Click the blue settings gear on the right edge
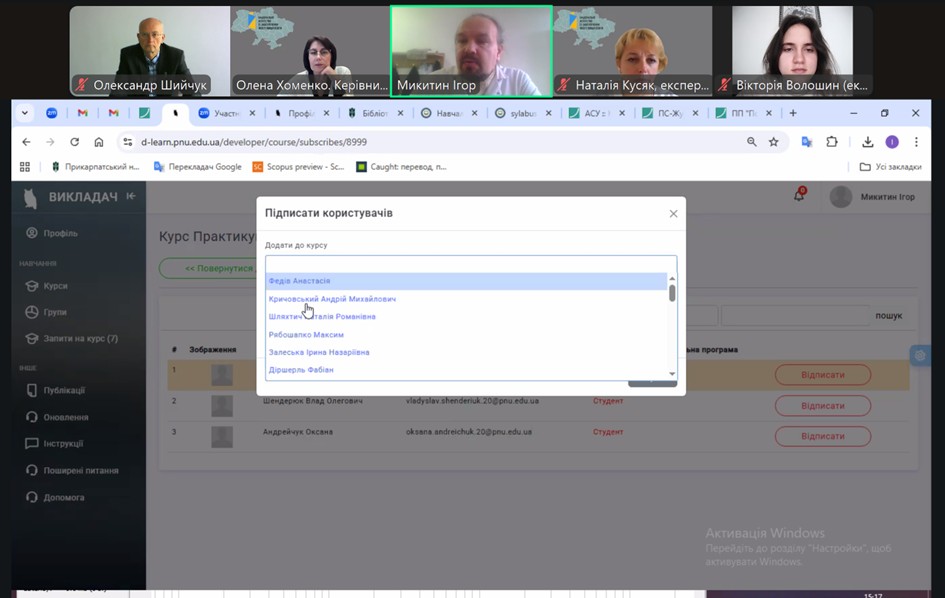945x598 pixels. 919,355
